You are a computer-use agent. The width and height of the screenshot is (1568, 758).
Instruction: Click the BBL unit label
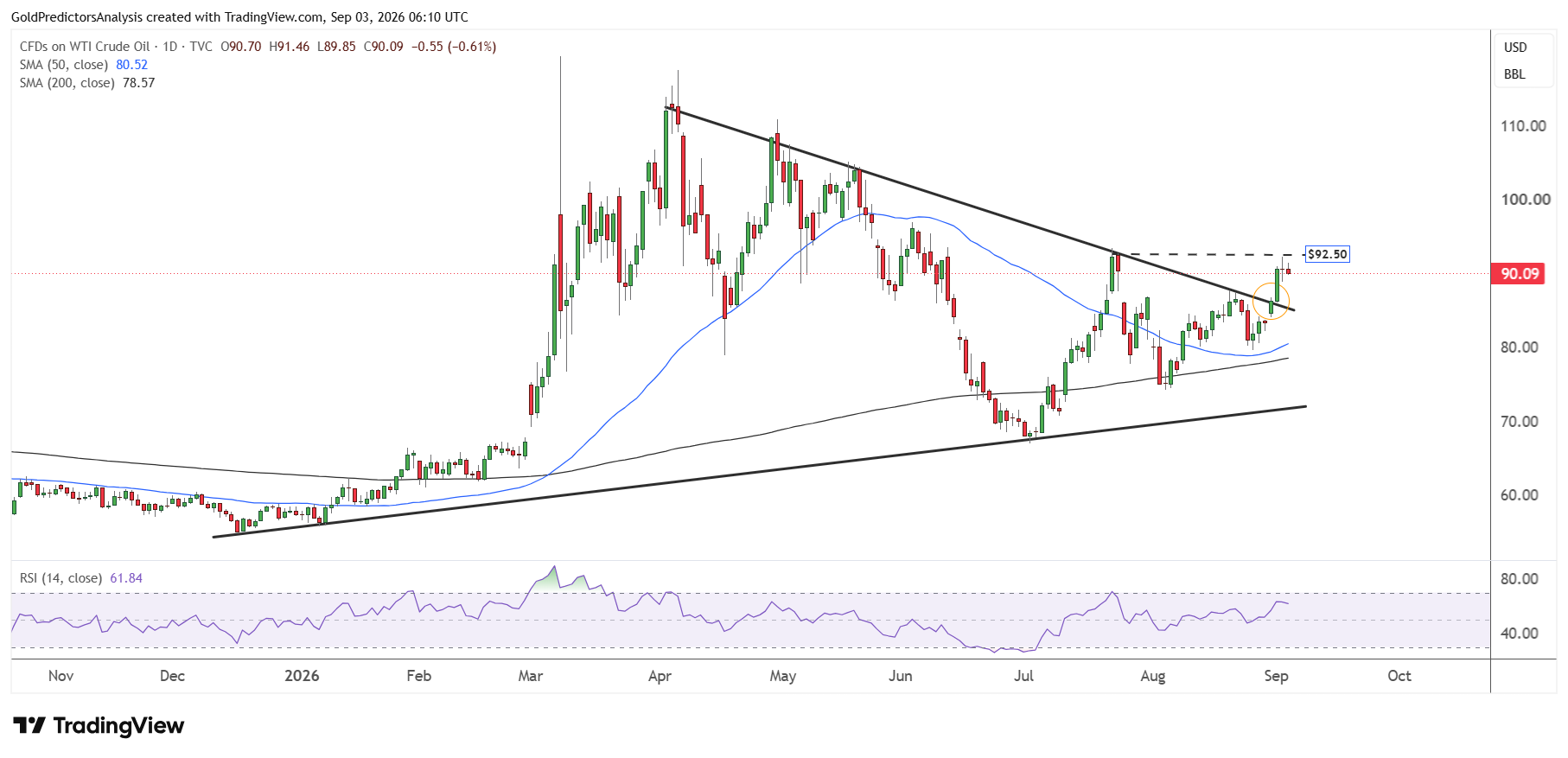click(x=1514, y=74)
